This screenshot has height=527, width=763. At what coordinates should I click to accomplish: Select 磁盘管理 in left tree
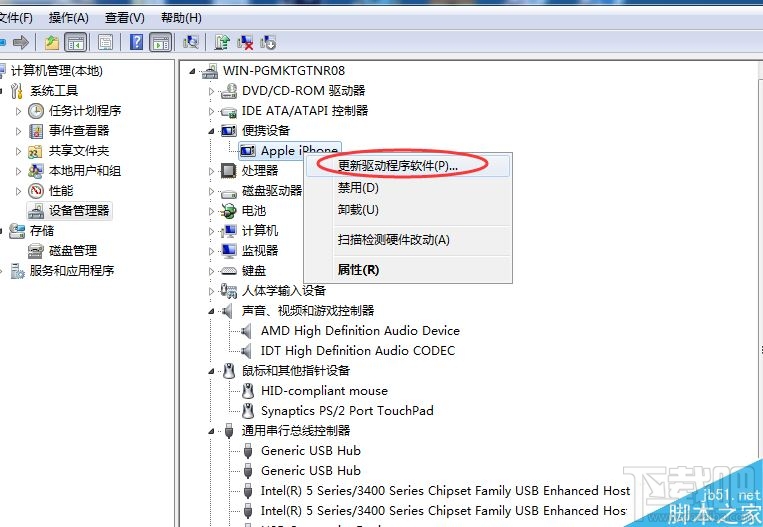[73, 251]
